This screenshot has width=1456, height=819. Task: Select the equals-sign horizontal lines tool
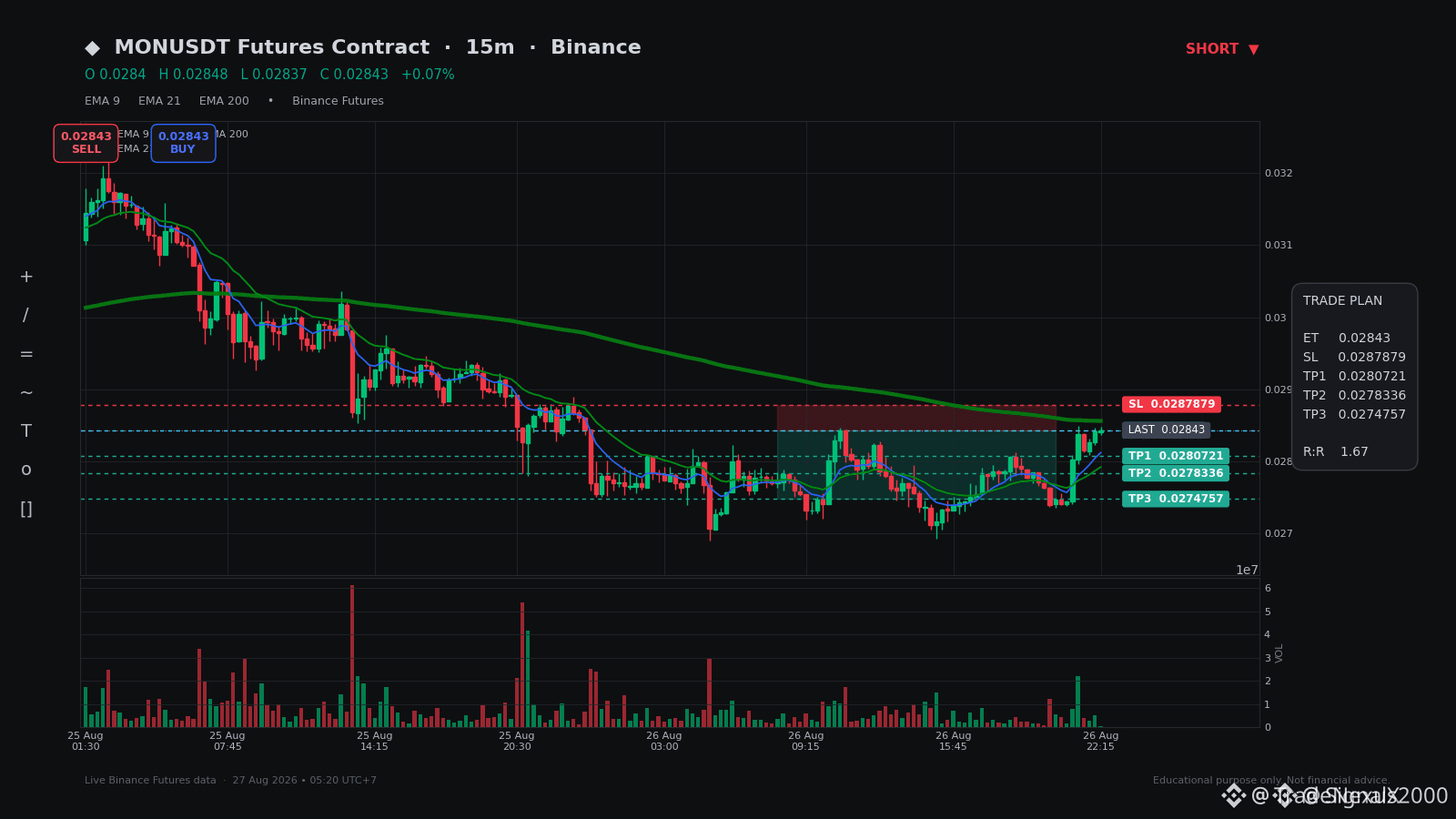[x=26, y=354]
